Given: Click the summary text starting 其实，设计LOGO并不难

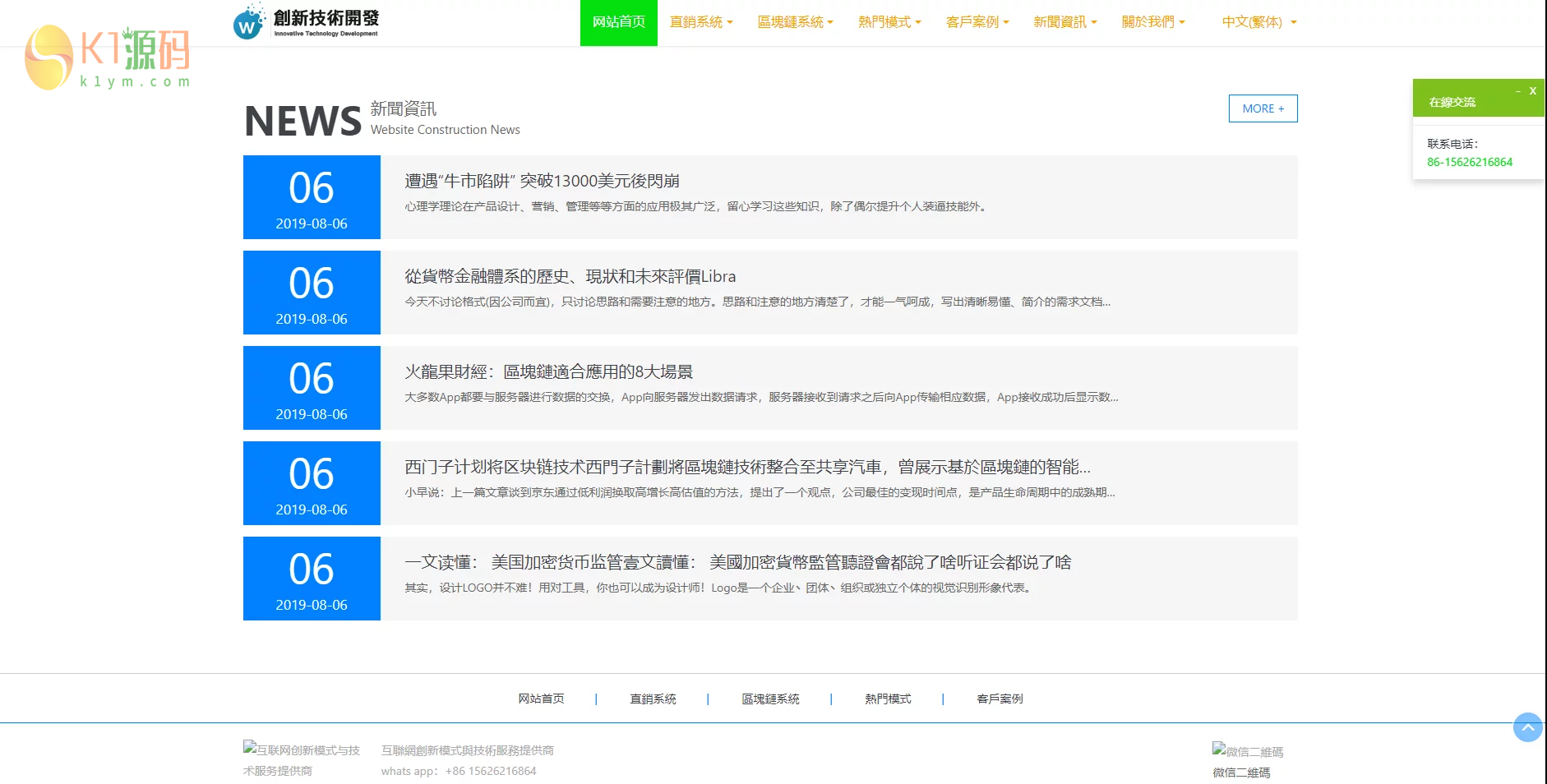Looking at the screenshot, I should (x=719, y=588).
